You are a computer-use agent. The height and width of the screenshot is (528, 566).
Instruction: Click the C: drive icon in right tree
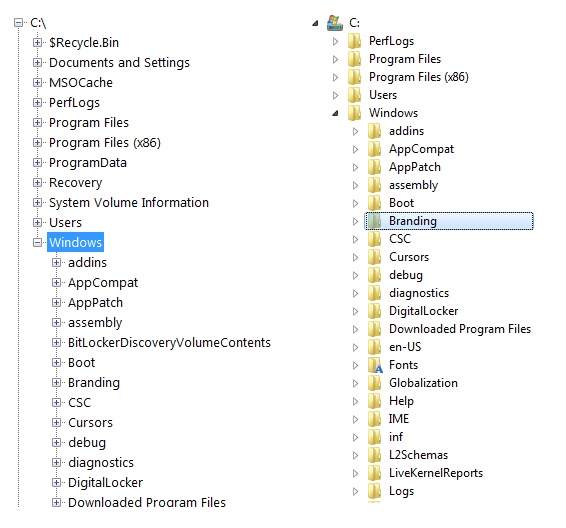(x=335, y=23)
